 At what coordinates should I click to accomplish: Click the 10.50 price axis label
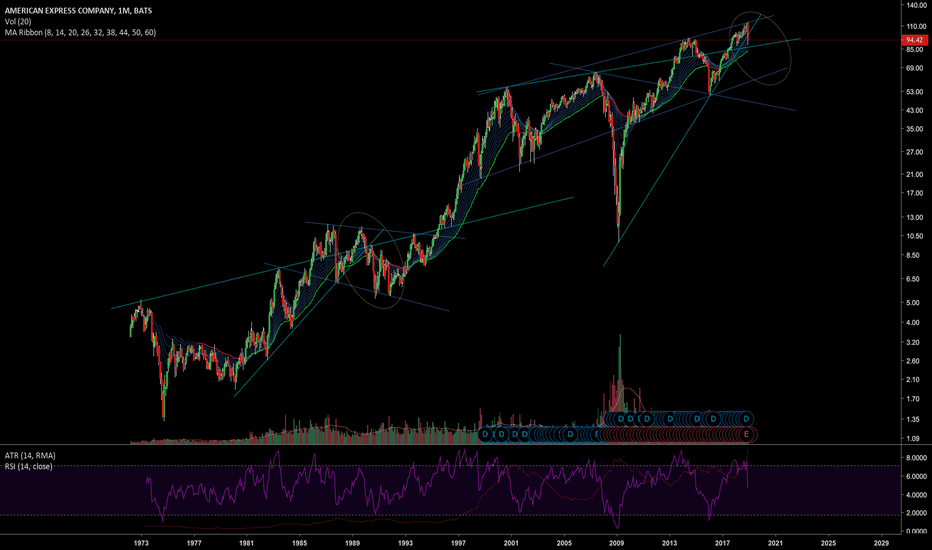[x=917, y=236]
